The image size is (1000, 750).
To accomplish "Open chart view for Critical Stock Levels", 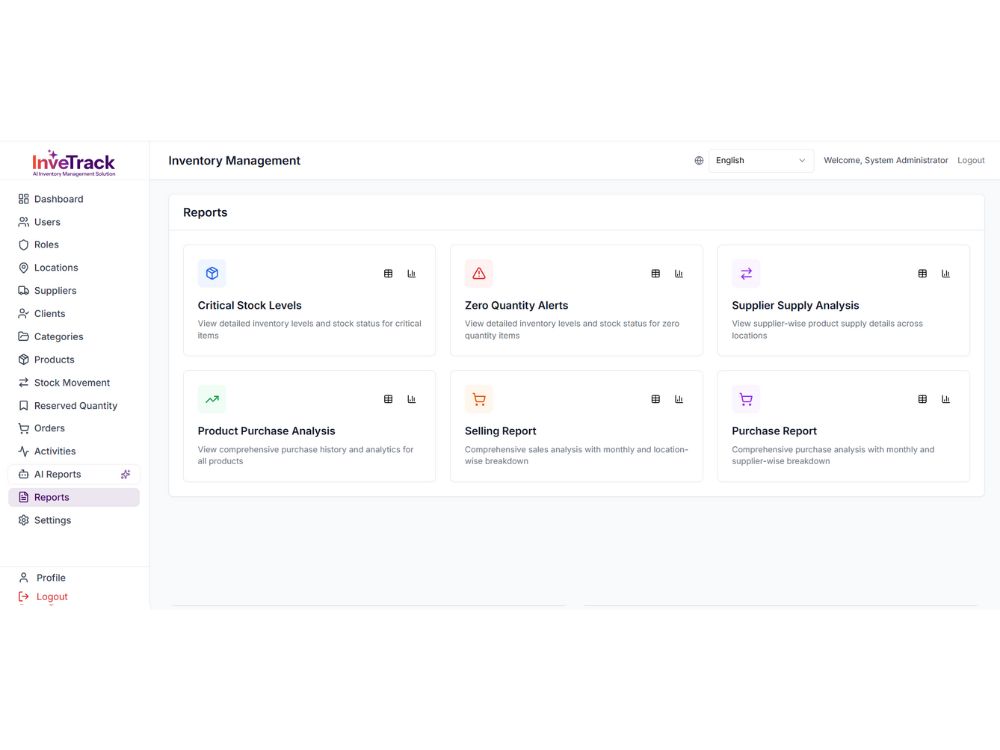I will (x=411, y=274).
